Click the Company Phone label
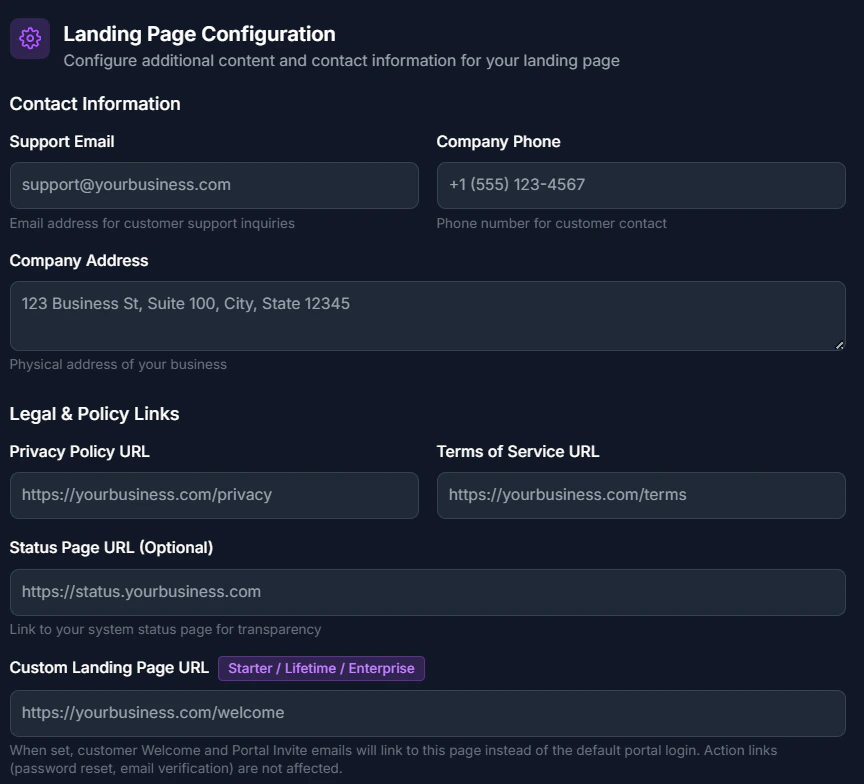 pyautogui.click(x=498, y=142)
